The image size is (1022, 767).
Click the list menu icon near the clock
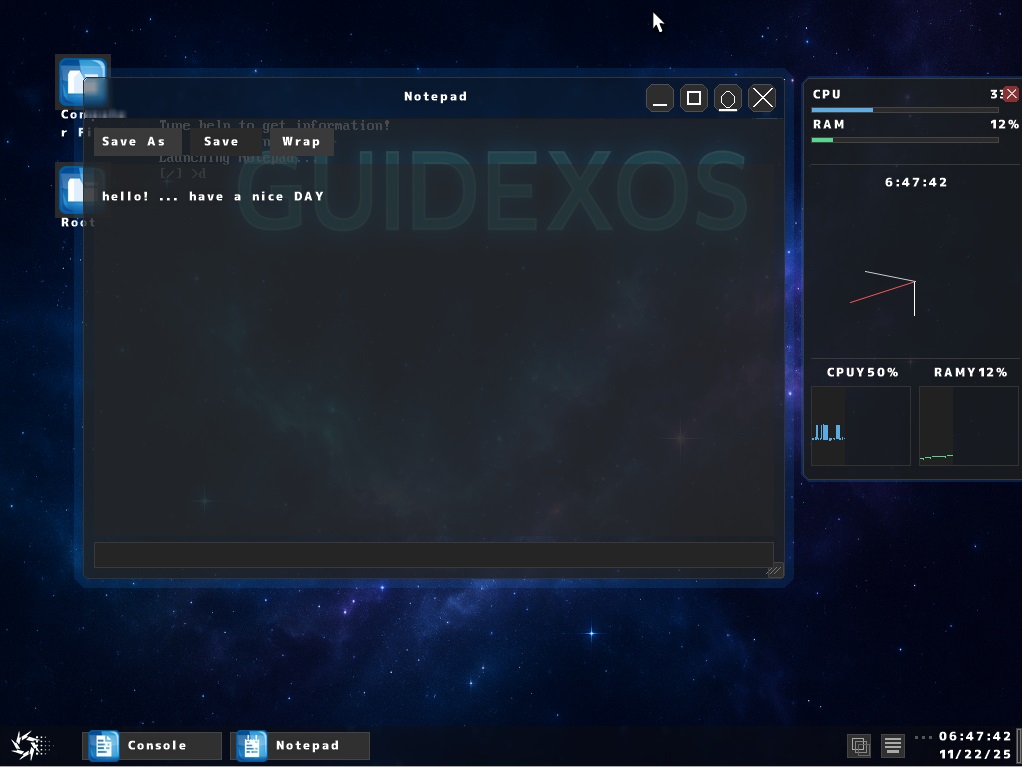tap(891, 745)
